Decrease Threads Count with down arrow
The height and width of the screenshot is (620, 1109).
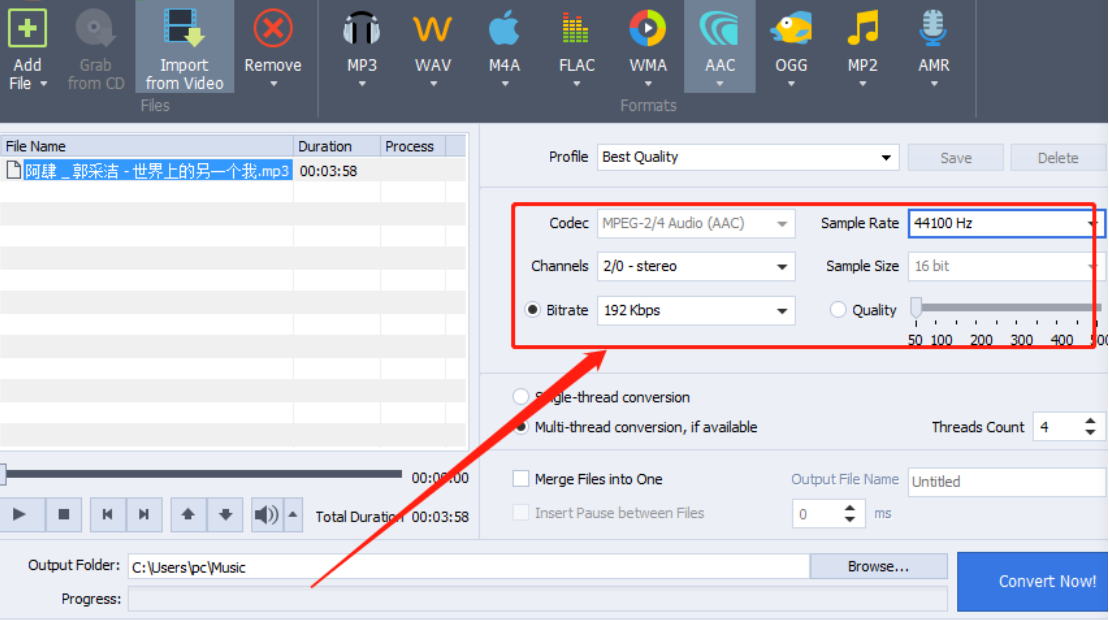[1090, 432]
